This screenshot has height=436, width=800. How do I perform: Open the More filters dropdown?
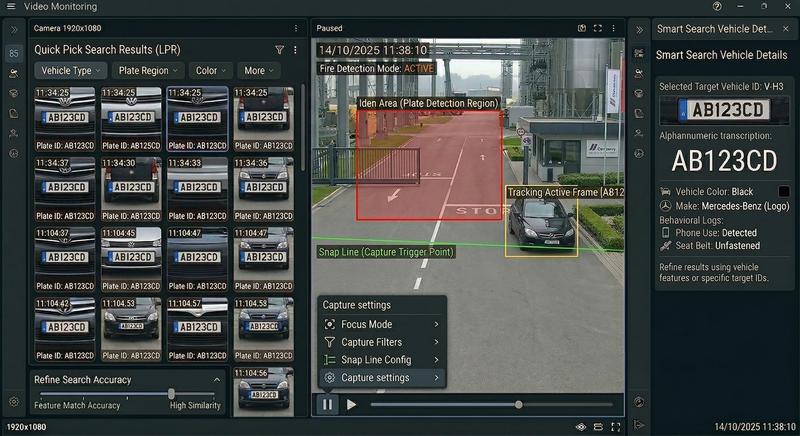(x=259, y=70)
